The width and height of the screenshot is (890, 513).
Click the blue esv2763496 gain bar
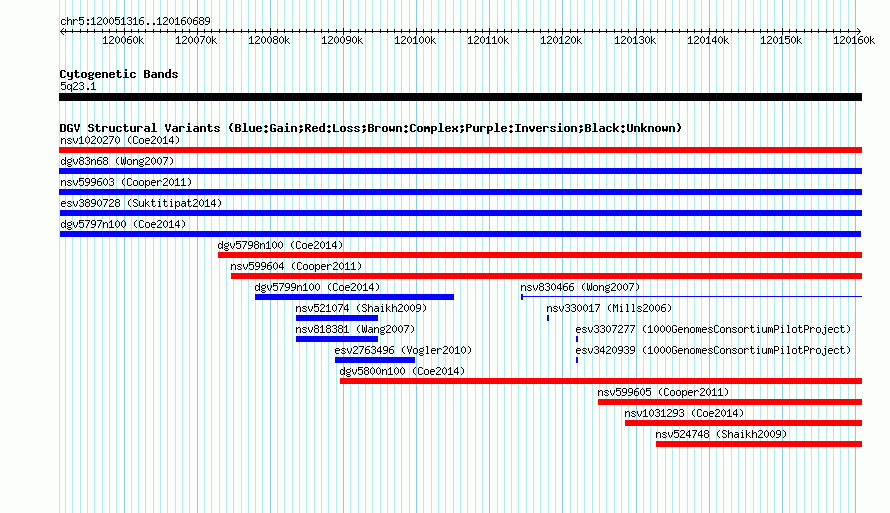[x=375, y=360]
